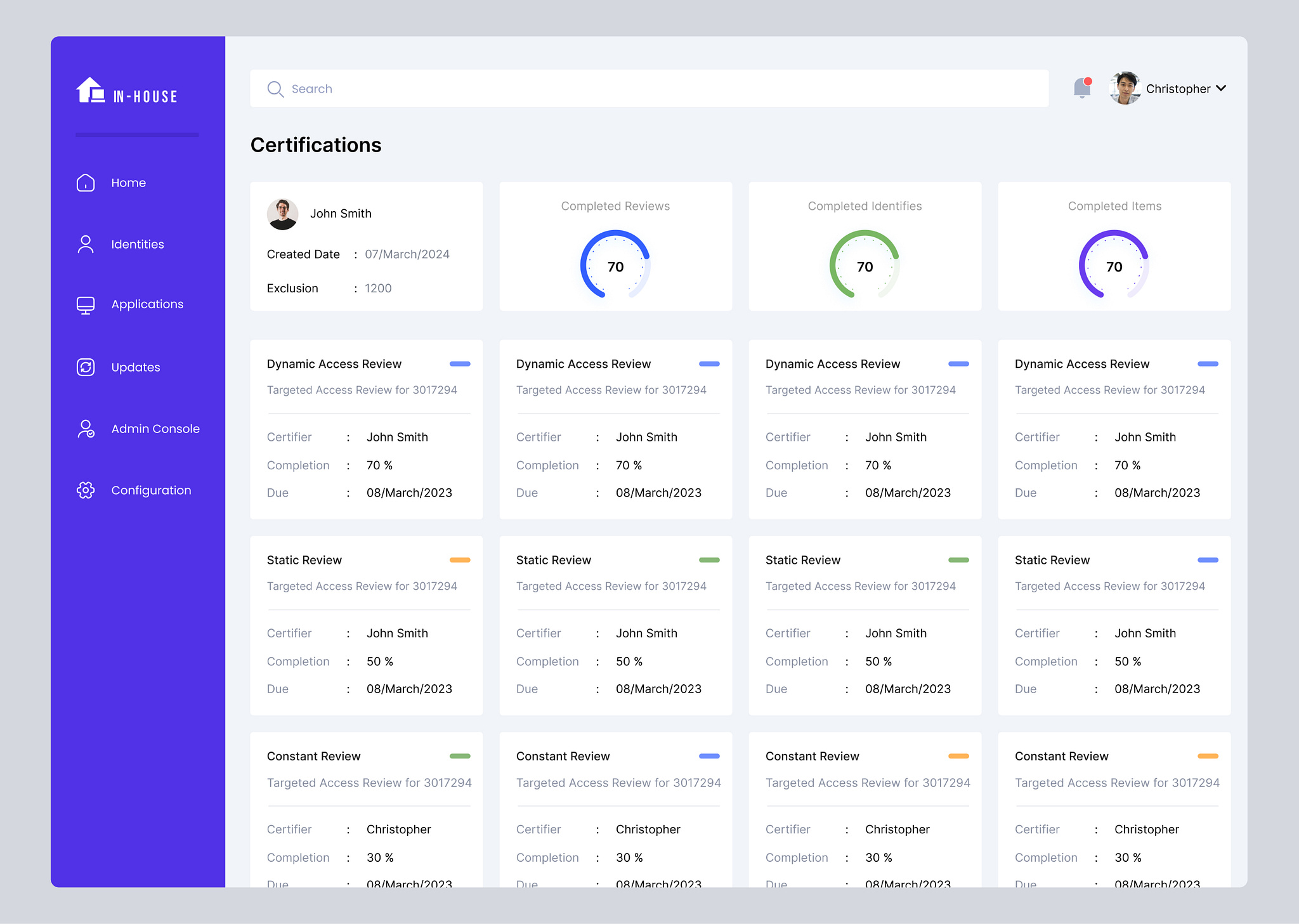This screenshot has height=924, width=1299.
Task: Open the Completed Reviews gauge details
Action: [615, 205]
